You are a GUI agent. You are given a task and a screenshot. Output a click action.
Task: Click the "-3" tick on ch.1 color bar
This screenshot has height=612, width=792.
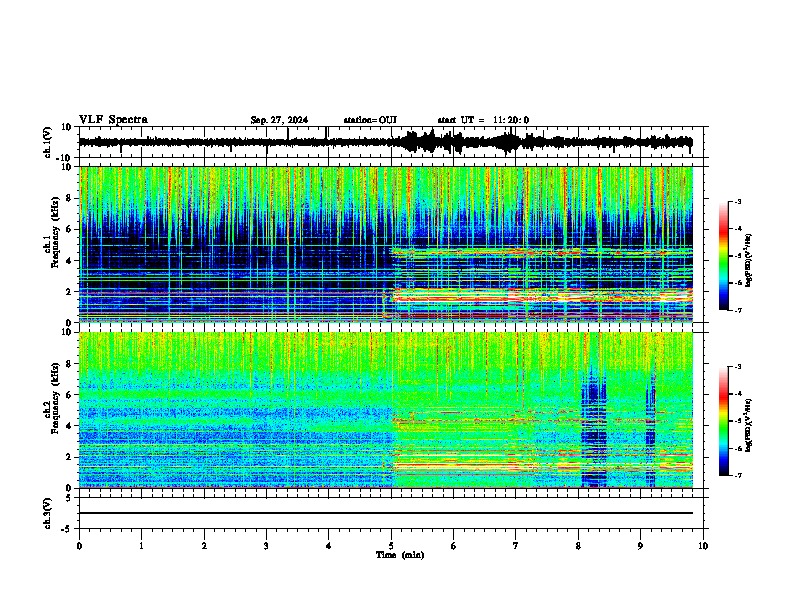[737, 202]
